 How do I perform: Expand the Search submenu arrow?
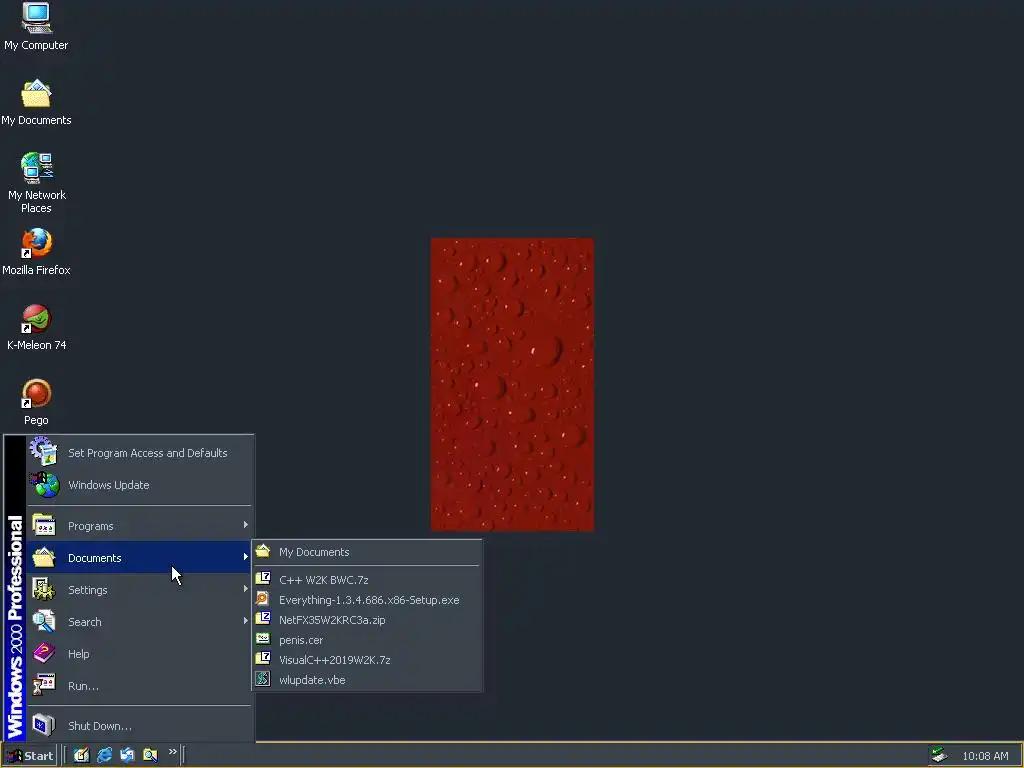pyautogui.click(x=245, y=621)
